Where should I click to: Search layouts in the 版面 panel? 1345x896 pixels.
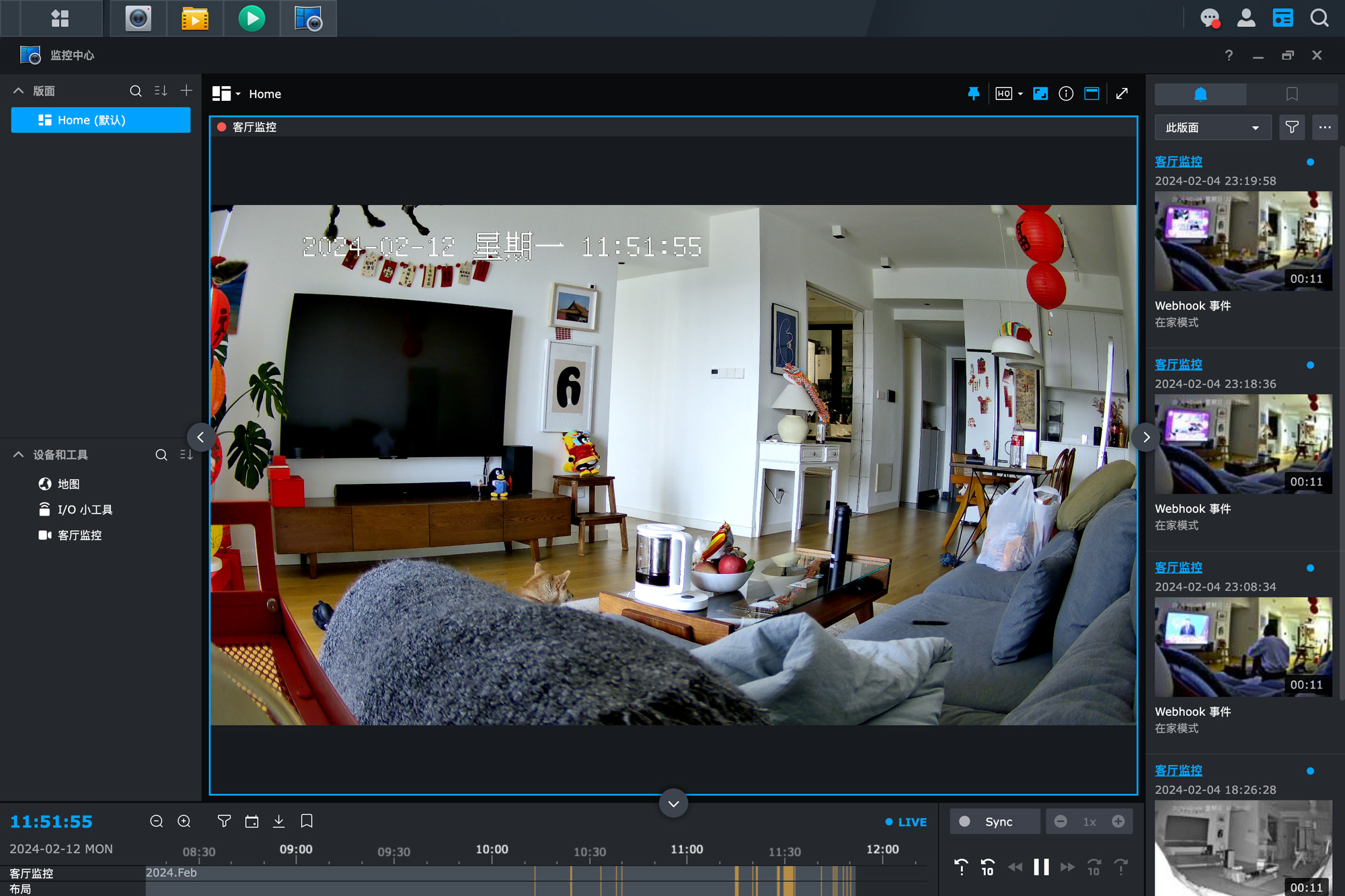135,91
